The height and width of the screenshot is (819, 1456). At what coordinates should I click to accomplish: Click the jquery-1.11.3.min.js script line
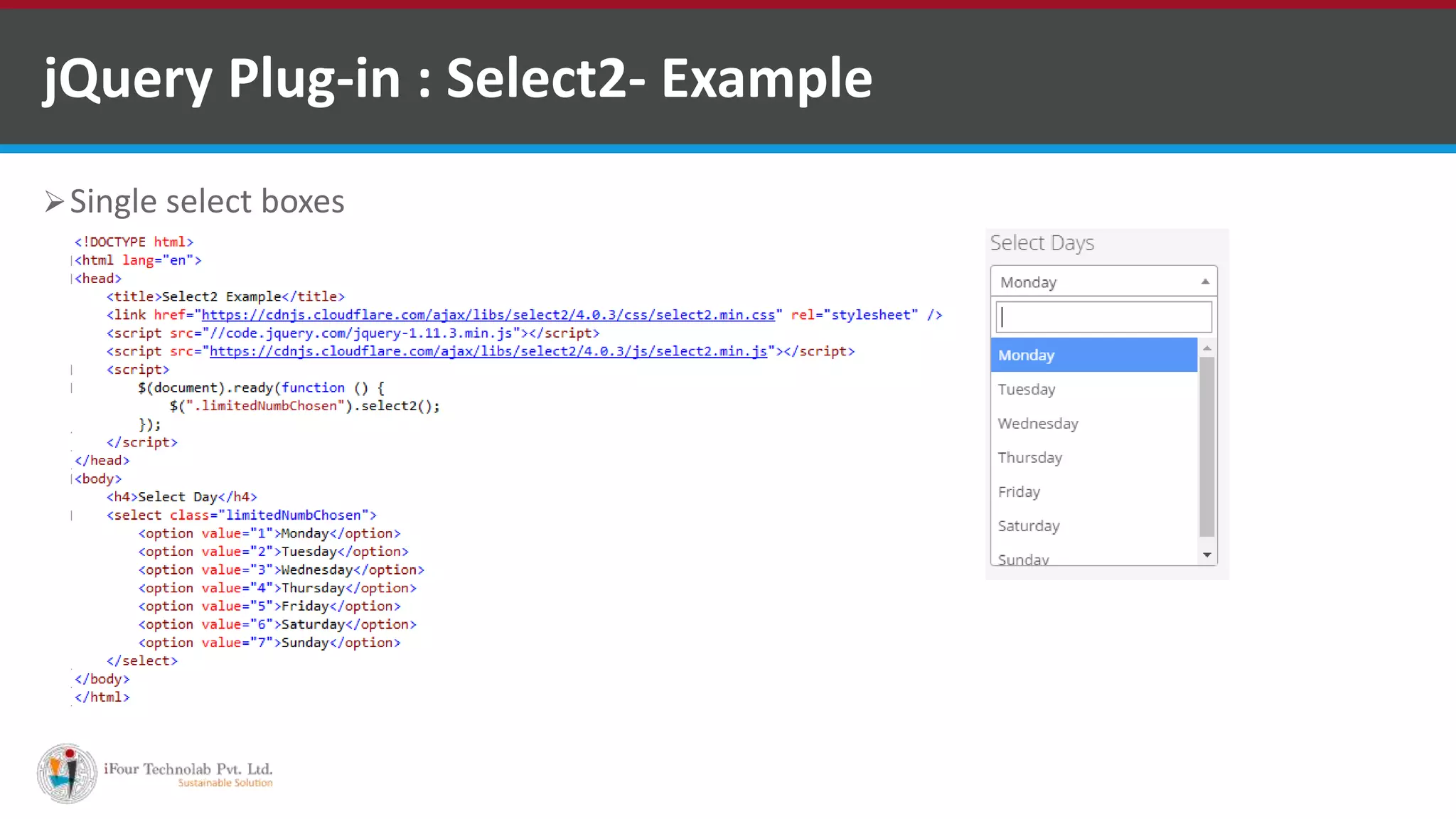point(353,333)
